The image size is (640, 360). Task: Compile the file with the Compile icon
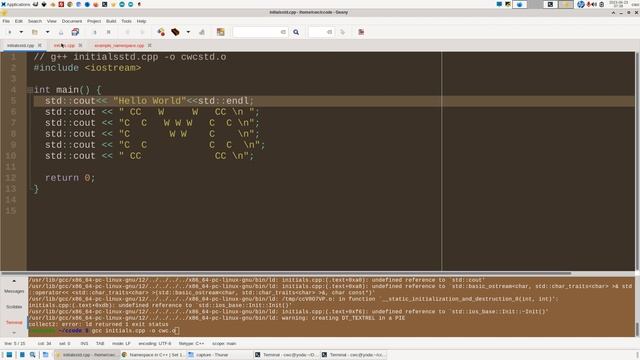[161, 32]
